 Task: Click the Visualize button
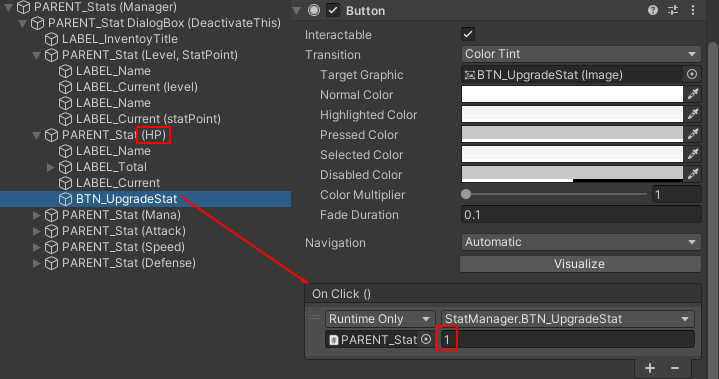click(580, 264)
